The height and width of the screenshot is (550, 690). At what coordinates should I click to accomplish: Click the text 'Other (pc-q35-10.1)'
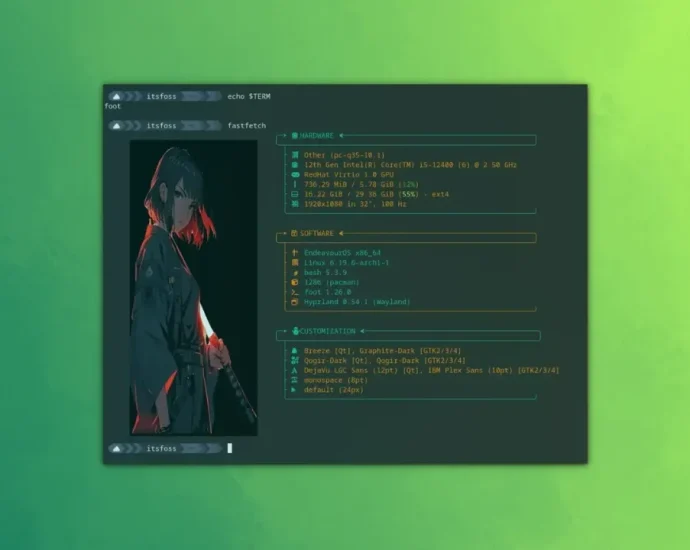click(x=345, y=155)
